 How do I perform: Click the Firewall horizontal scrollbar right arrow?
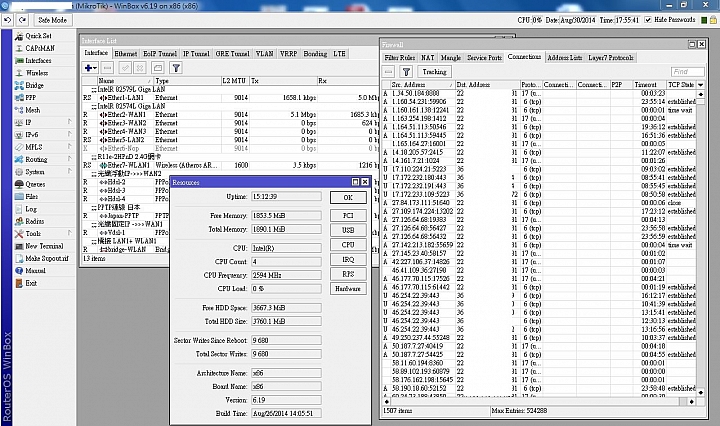692,402
